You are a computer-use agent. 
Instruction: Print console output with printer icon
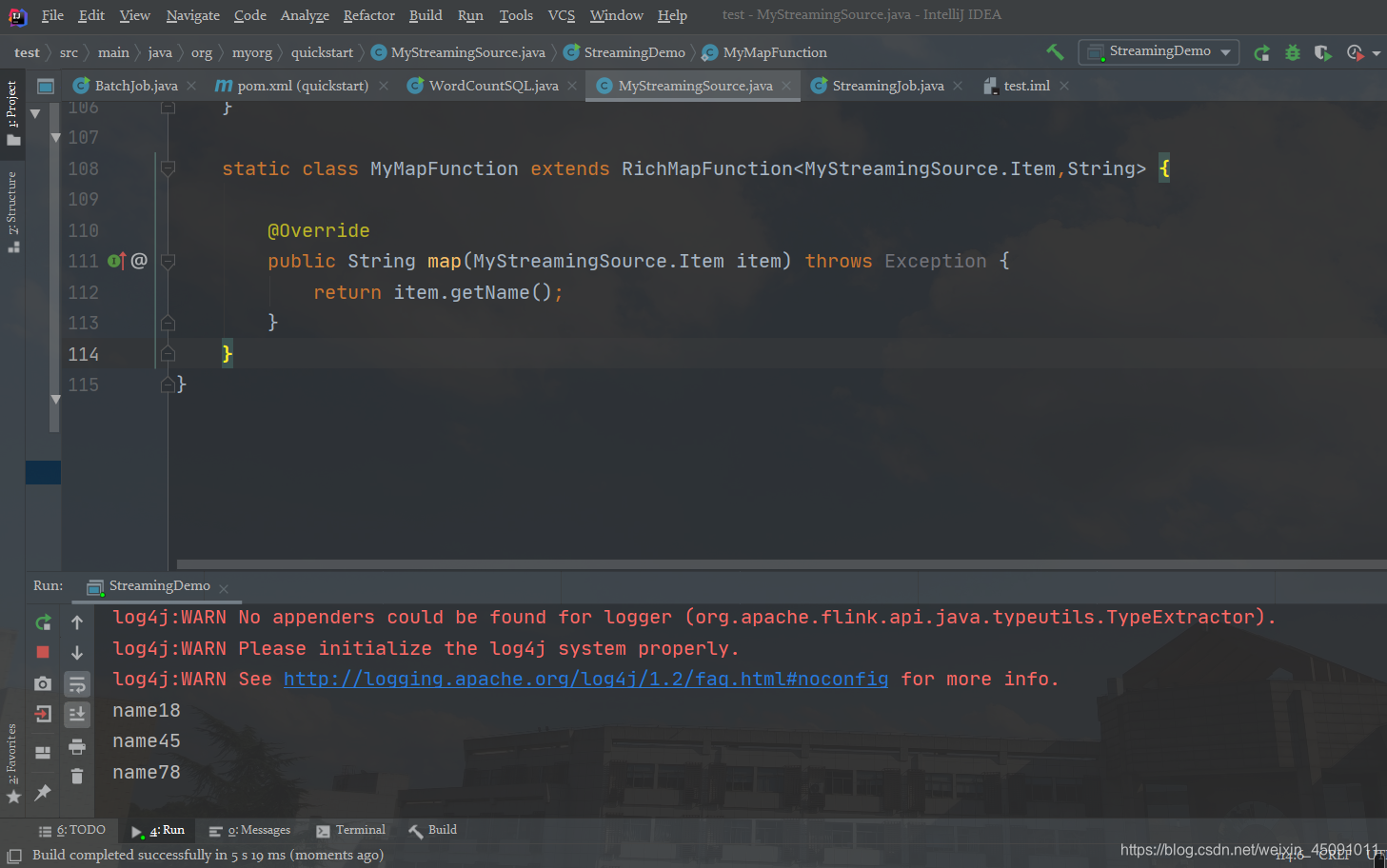point(77,746)
